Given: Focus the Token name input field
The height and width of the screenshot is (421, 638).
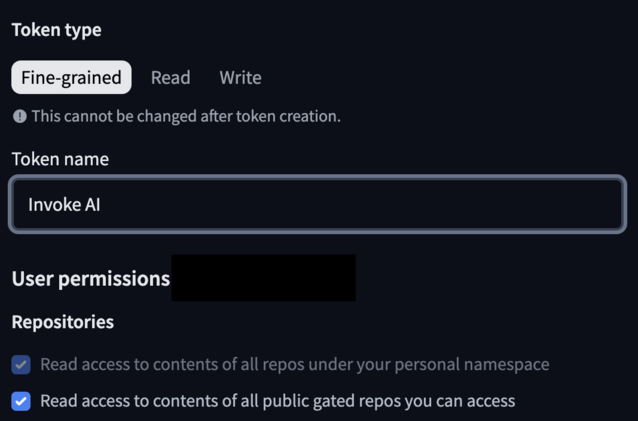Looking at the screenshot, I should pos(318,205).
